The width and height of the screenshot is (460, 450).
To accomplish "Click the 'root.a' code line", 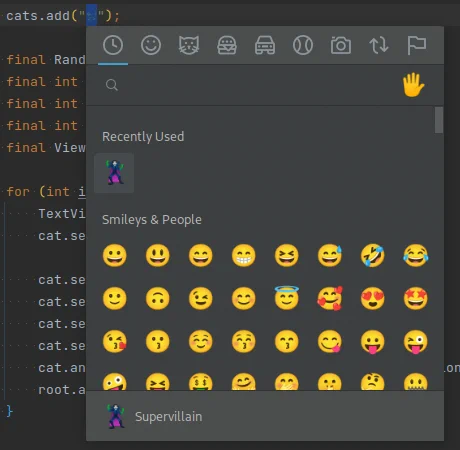I will [62, 390].
